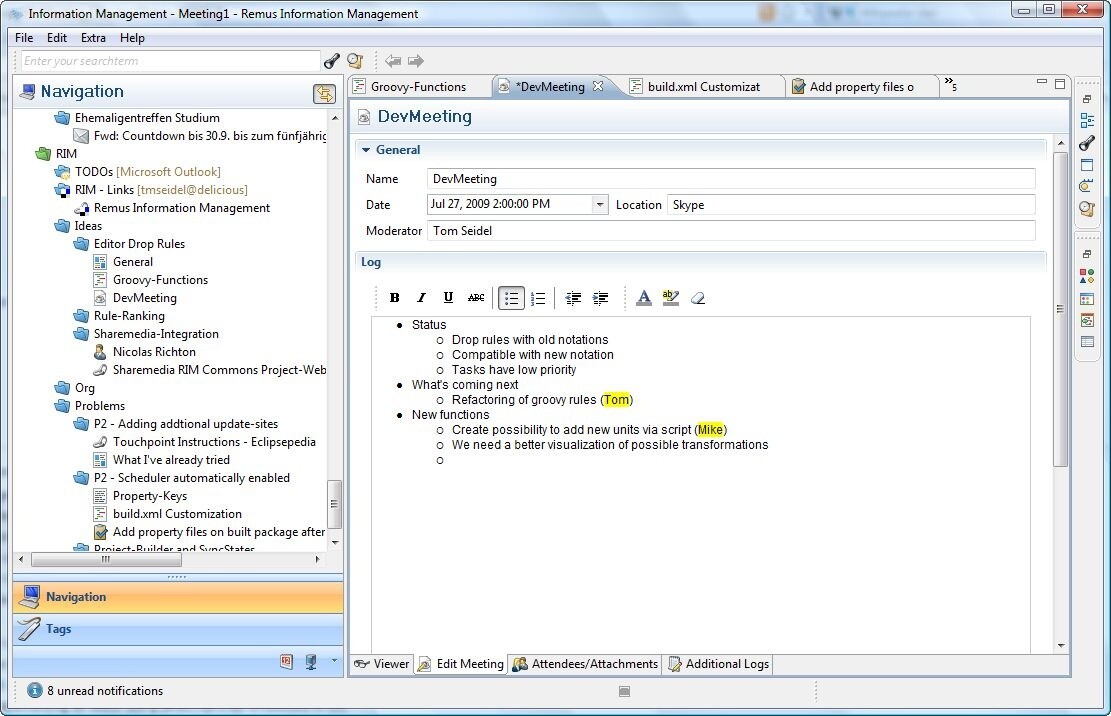
Task: Select Ehemaligentreffen Studium folder
Action: (x=147, y=118)
